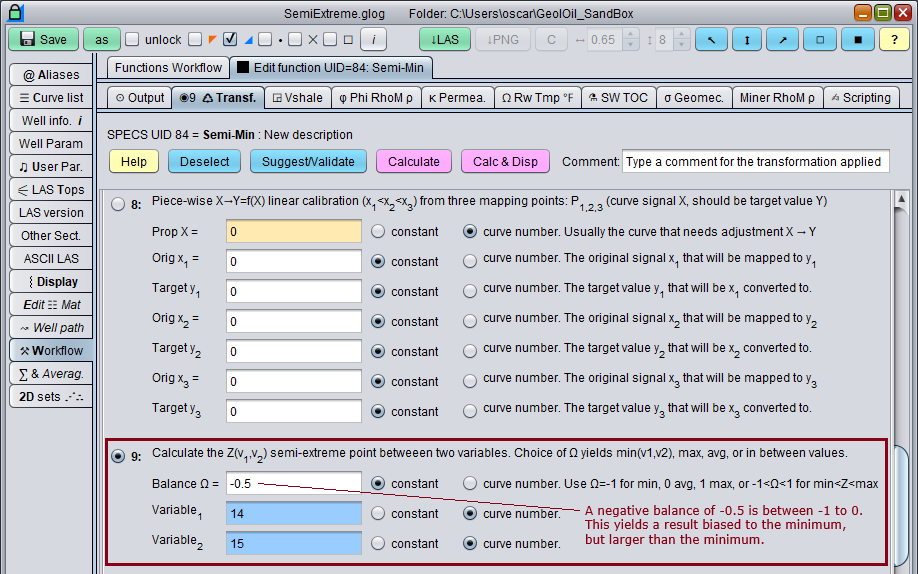Open the Other Sect. section
This screenshot has height=574, width=918.
[x=51, y=235]
